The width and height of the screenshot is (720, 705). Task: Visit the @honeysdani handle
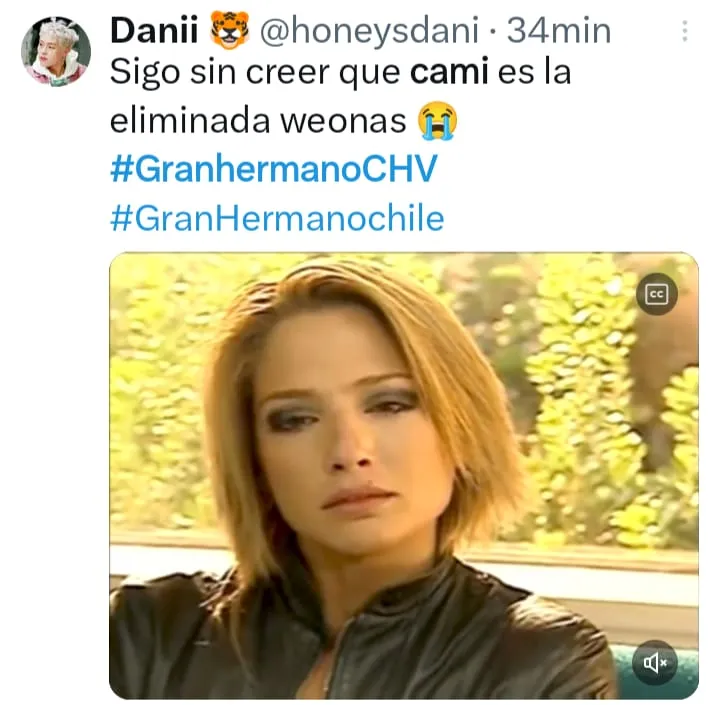pyautogui.click(x=369, y=31)
